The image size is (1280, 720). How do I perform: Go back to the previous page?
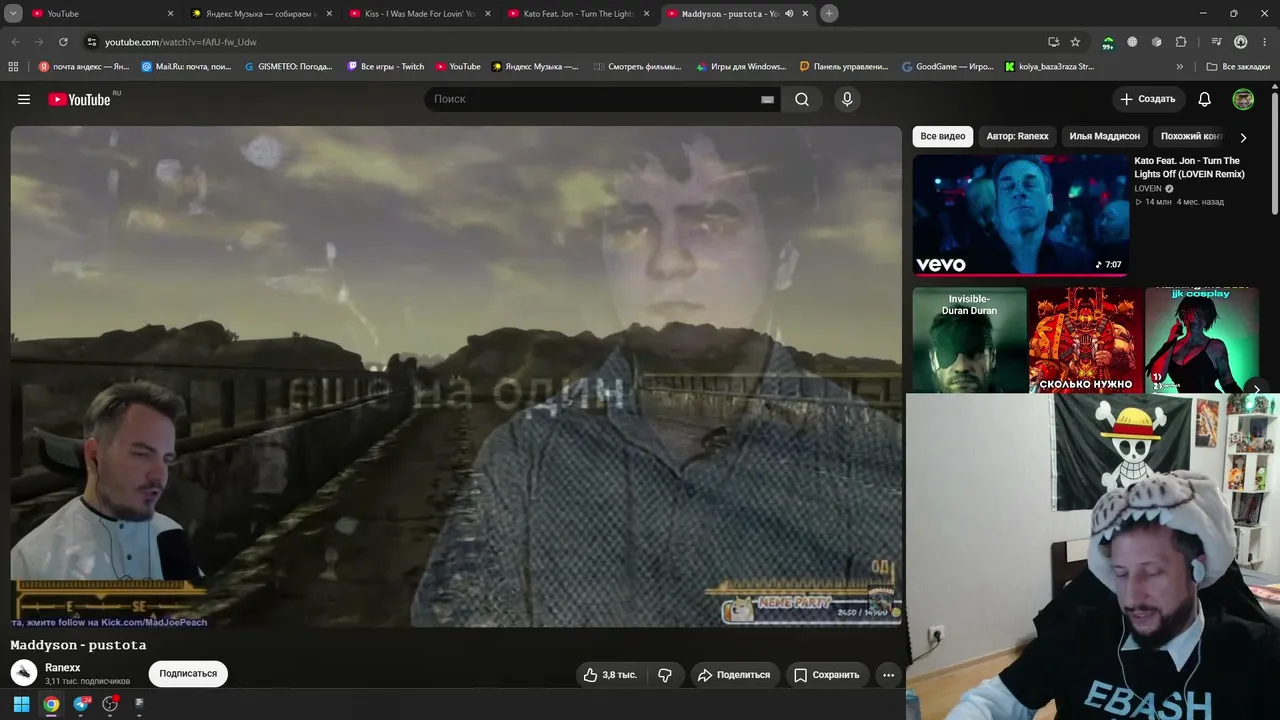(x=15, y=42)
